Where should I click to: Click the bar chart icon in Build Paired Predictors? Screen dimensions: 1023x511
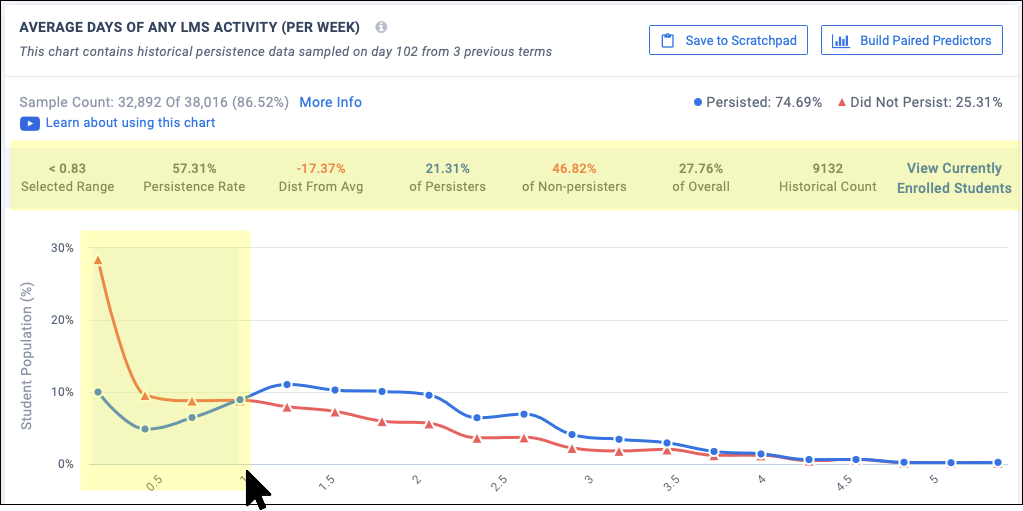click(x=841, y=41)
